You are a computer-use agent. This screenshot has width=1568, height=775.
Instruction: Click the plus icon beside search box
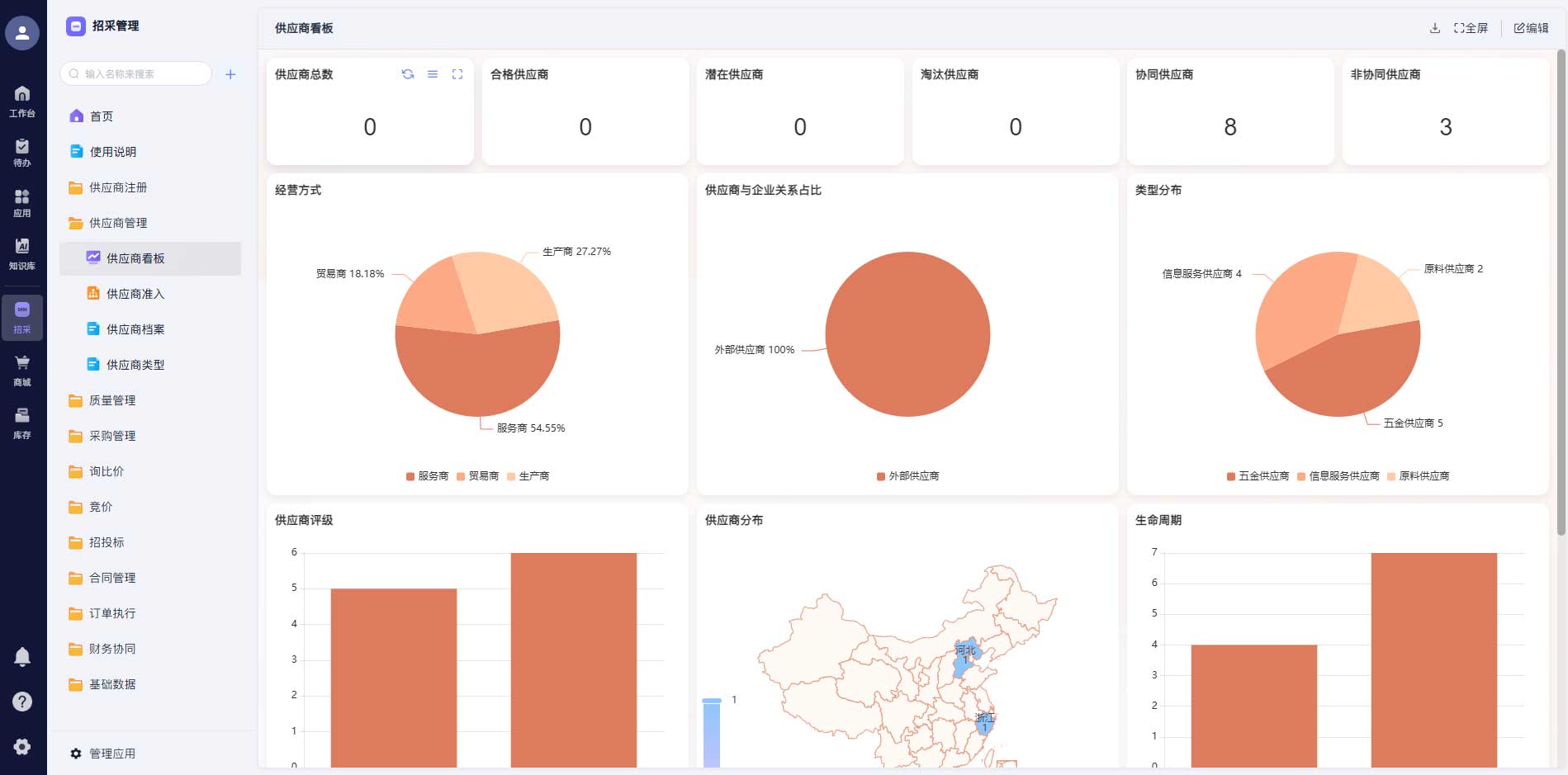click(230, 74)
